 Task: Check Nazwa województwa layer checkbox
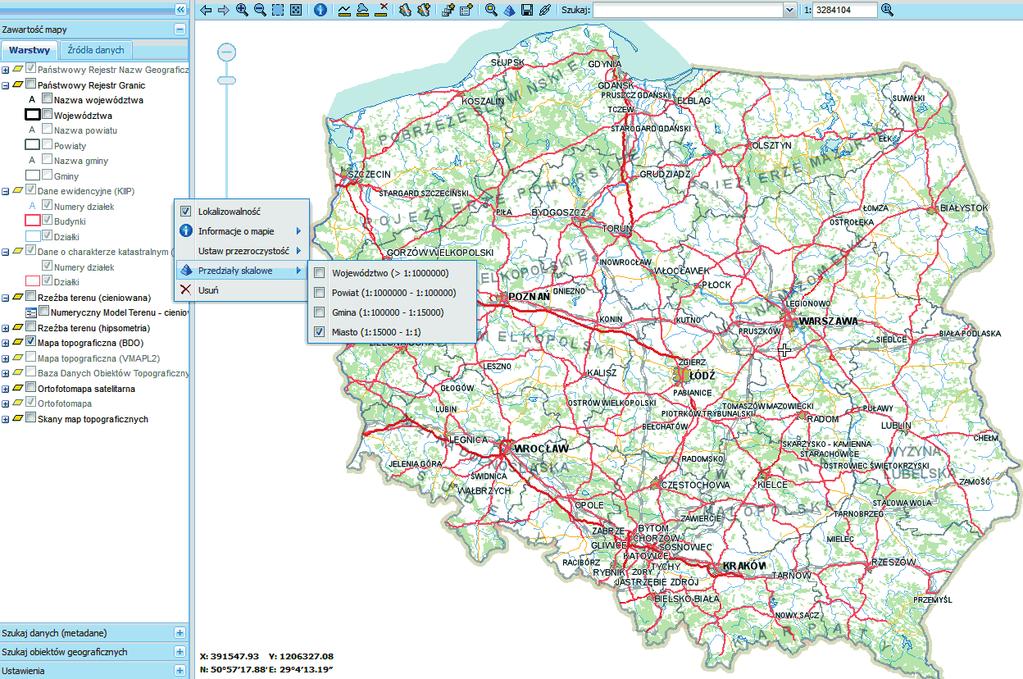tap(47, 98)
